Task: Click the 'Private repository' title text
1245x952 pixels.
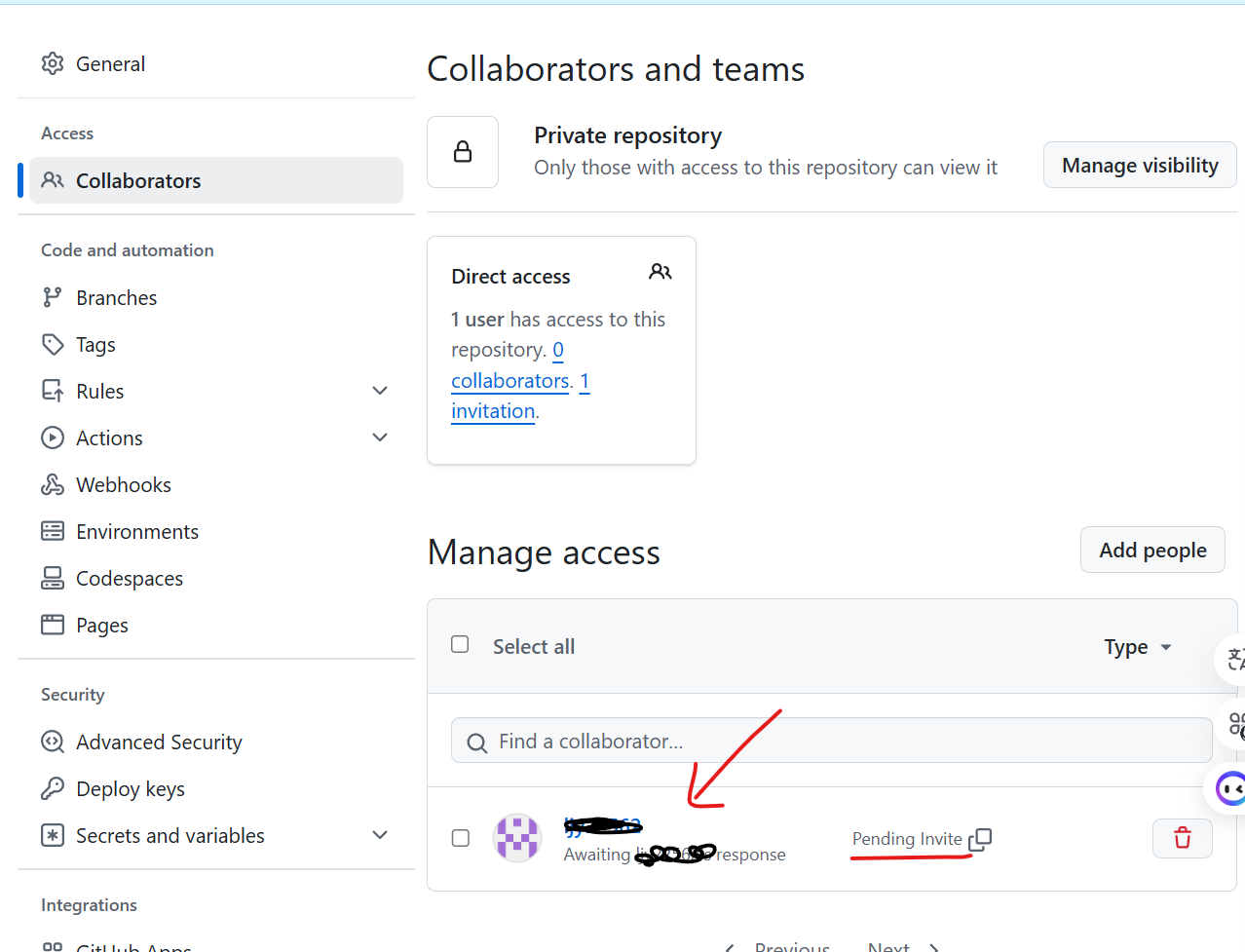Action: (x=627, y=135)
